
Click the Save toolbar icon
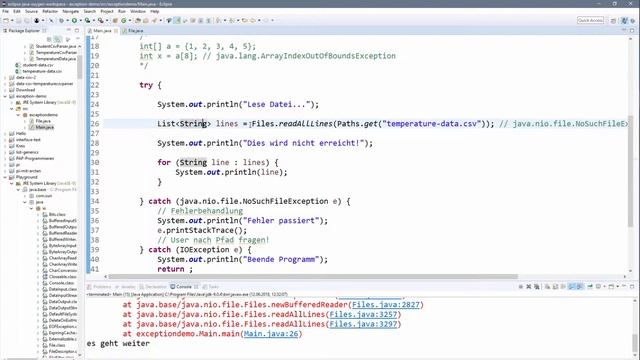point(19,20)
